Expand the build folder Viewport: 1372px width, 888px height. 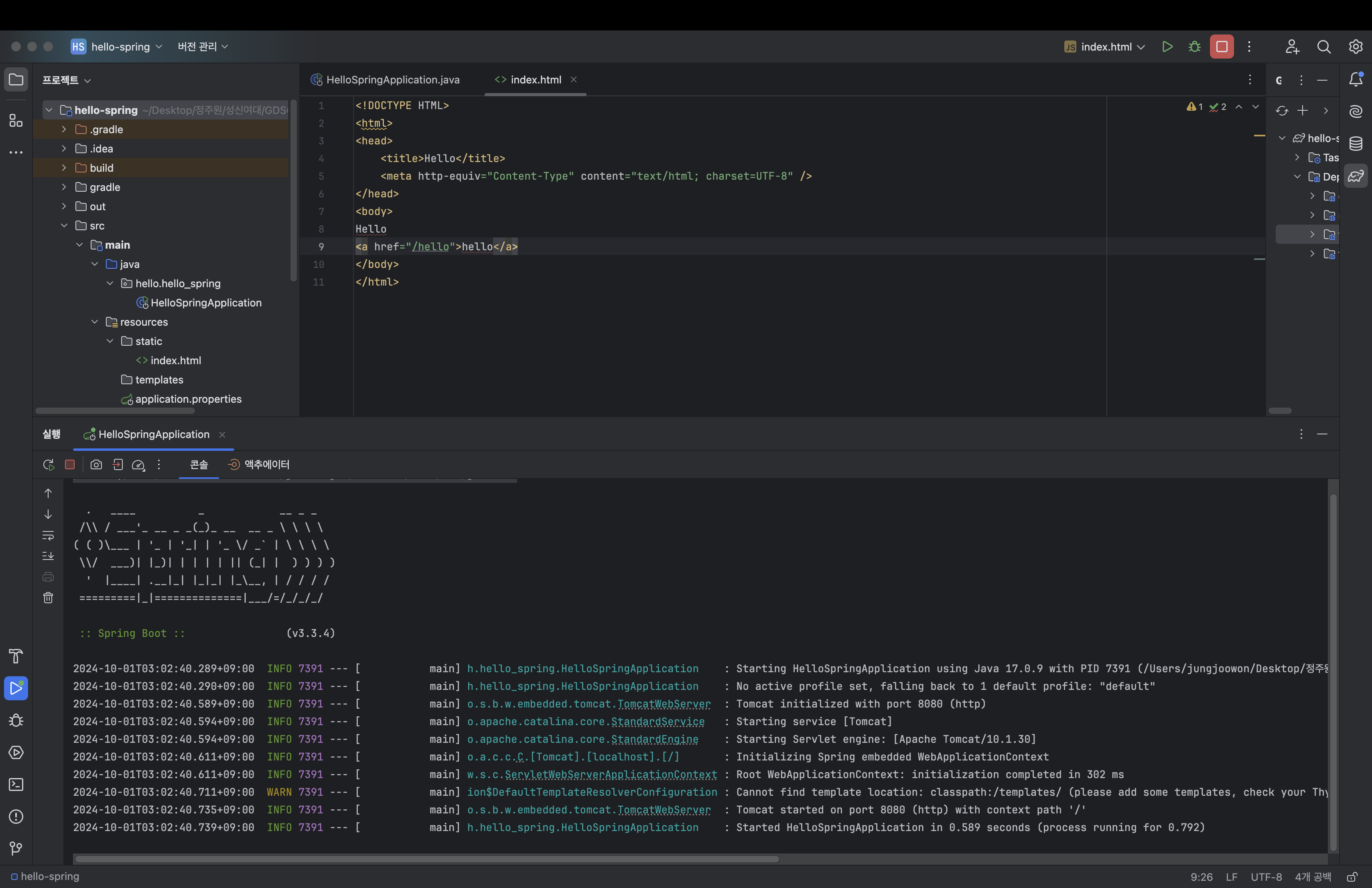(64, 168)
